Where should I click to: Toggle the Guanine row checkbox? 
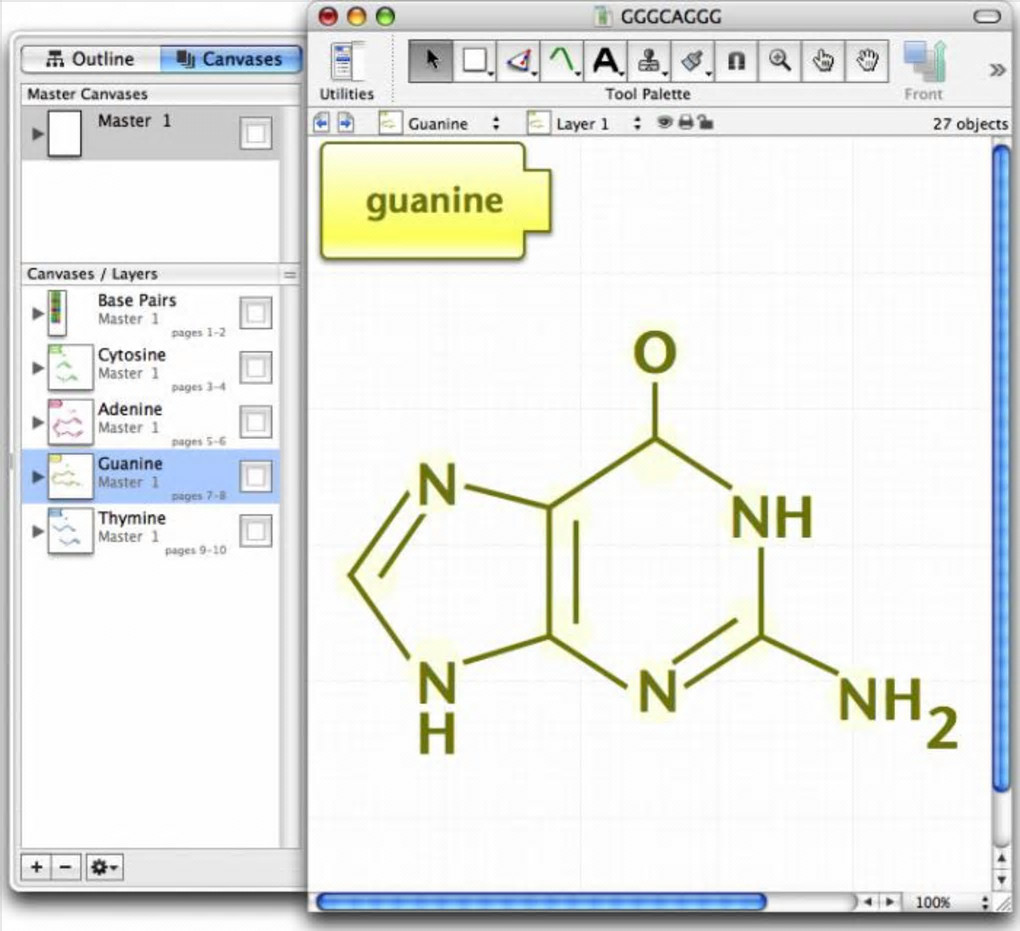click(256, 477)
